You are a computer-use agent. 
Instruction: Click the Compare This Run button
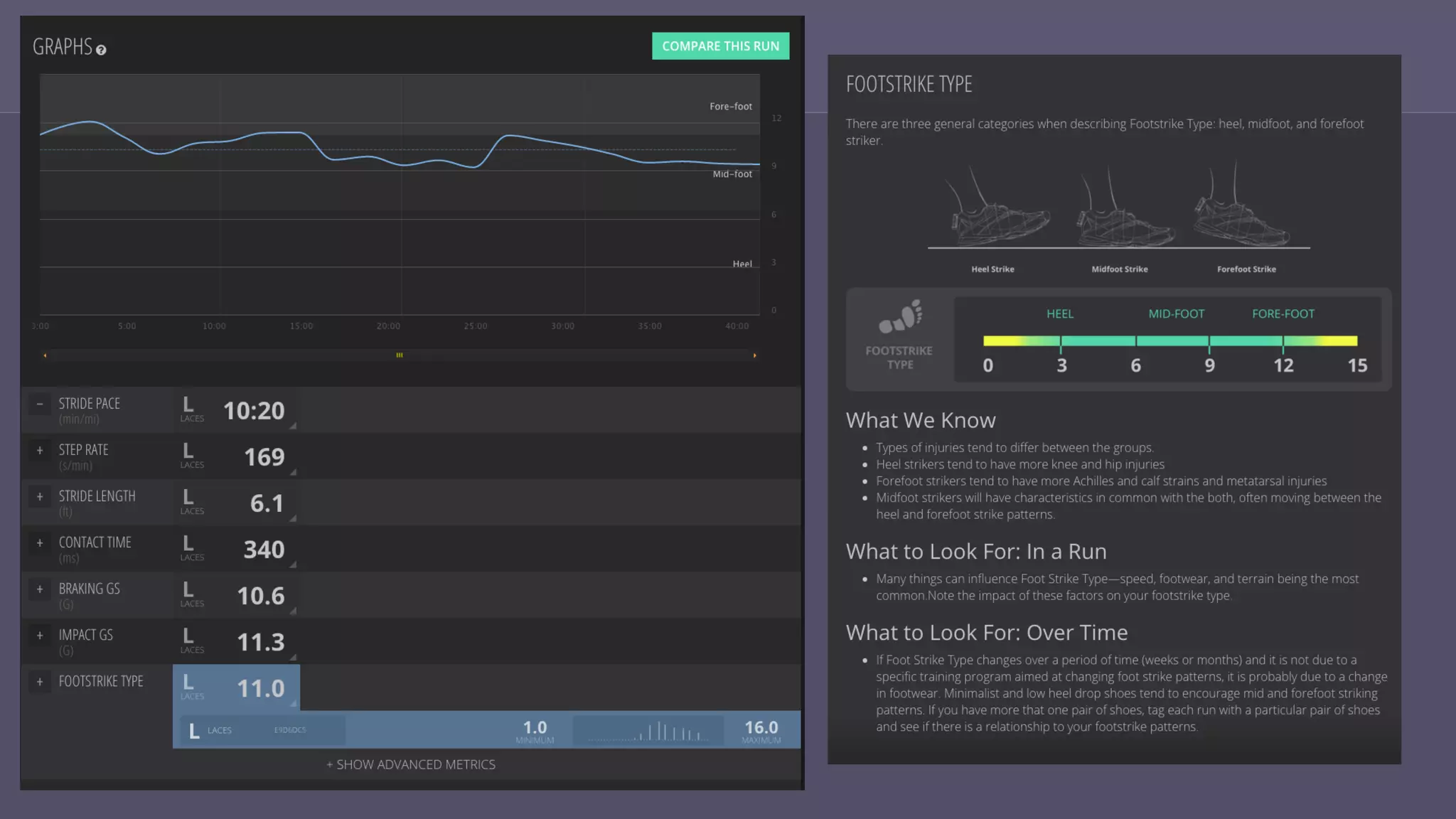click(x=720, y=46)
